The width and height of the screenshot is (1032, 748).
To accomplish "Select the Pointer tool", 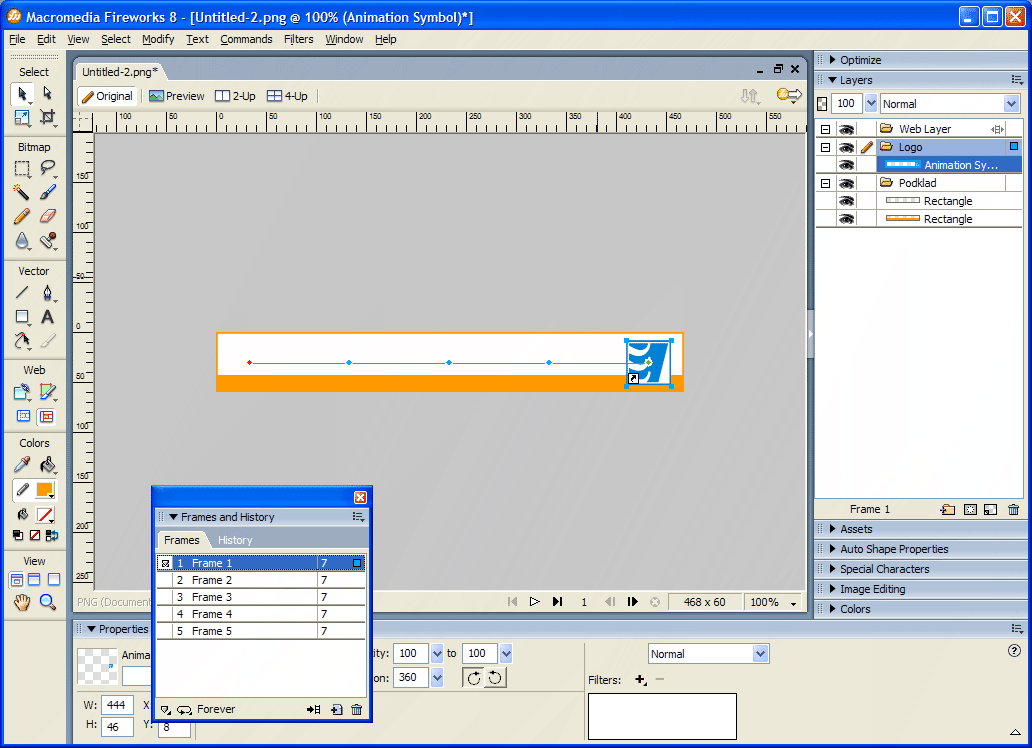I will click(22, 94).
